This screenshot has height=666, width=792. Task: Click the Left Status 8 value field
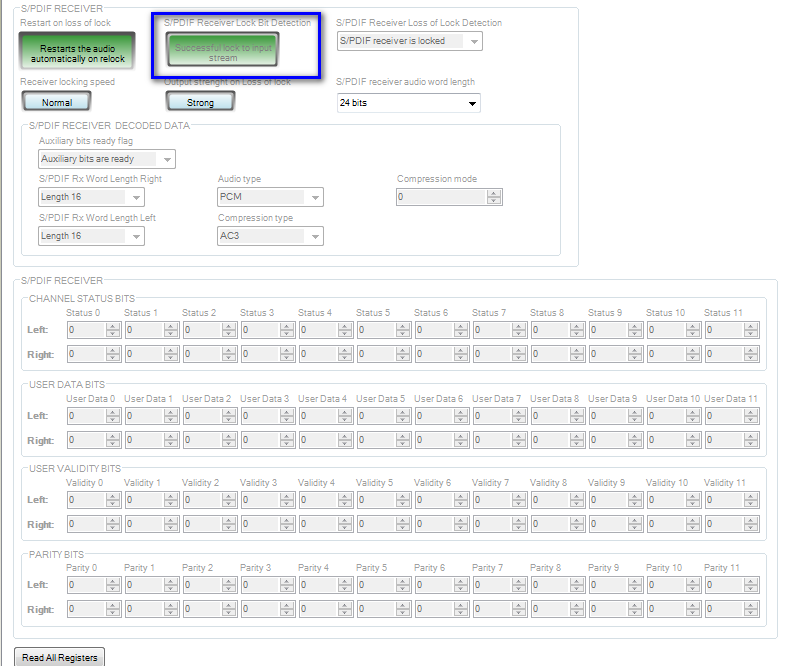click(x=551, y=330)
